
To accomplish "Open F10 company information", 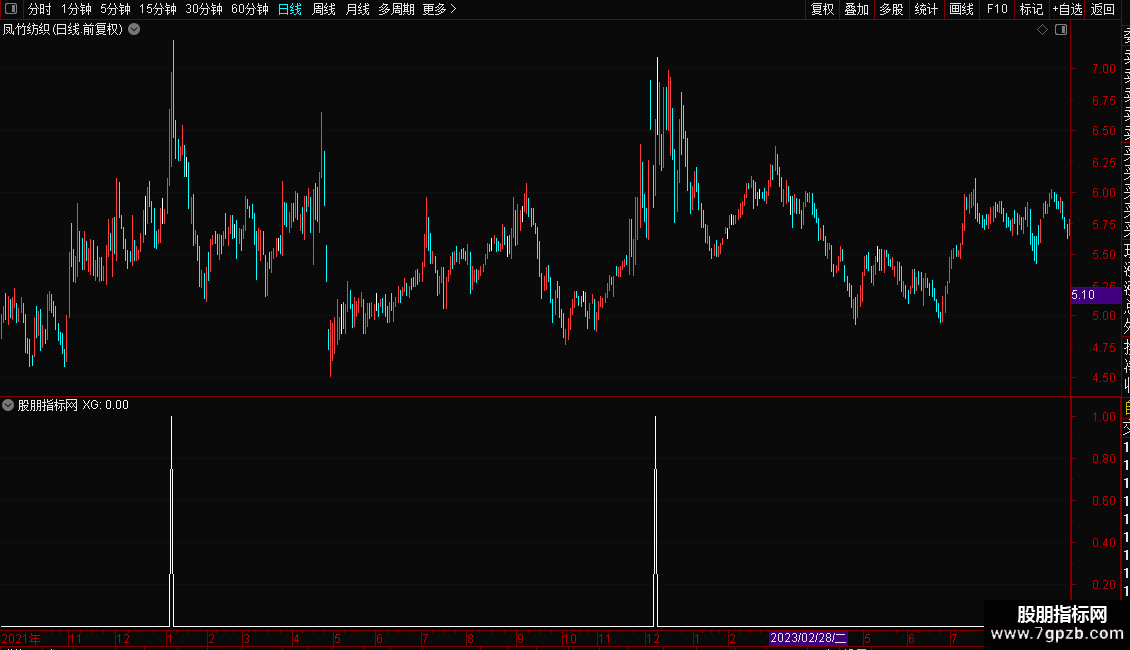I will [997, 9].
